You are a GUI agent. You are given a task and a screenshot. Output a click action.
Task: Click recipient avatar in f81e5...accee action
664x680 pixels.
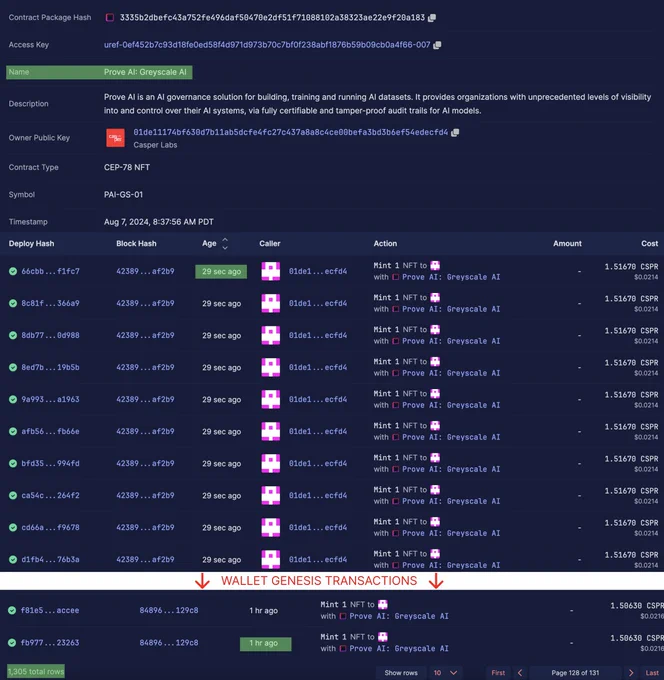(383, 605)
